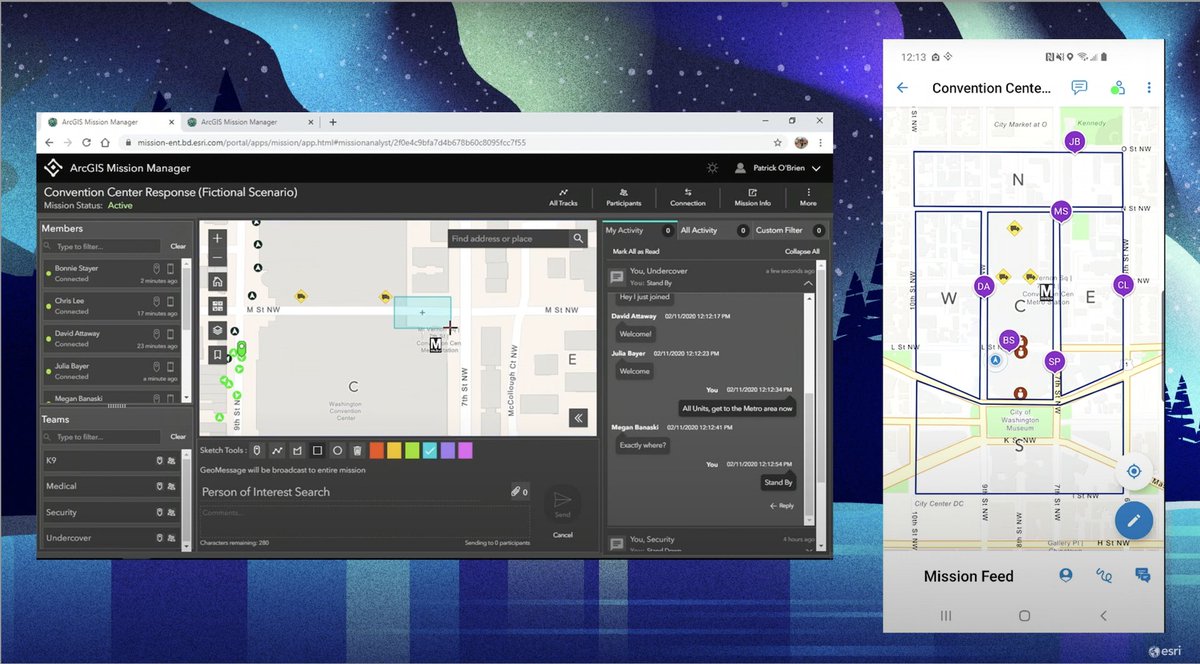Select Bonnie Stayer in Members list

click(110, 273)
